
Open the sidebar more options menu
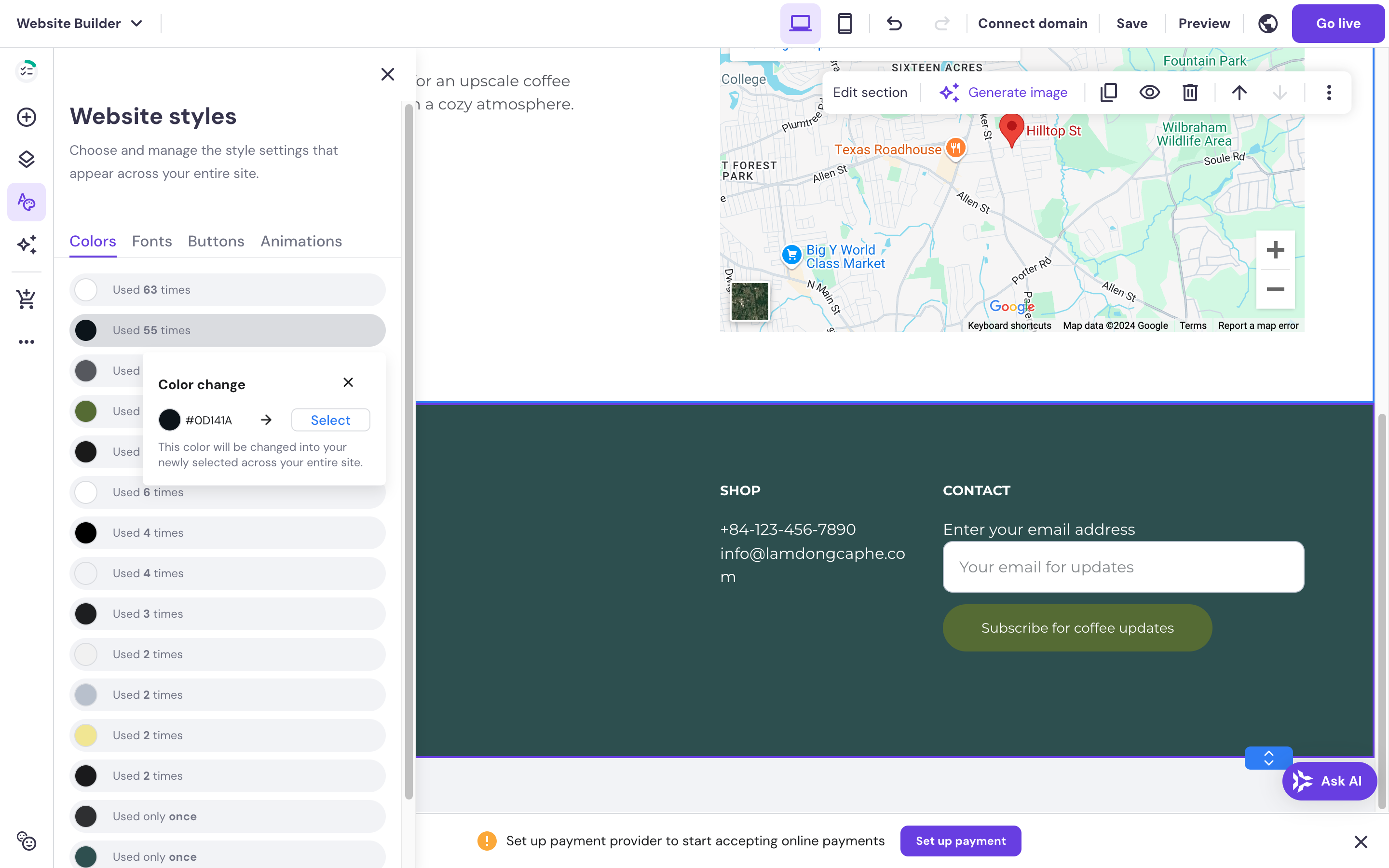pos(27,341)
